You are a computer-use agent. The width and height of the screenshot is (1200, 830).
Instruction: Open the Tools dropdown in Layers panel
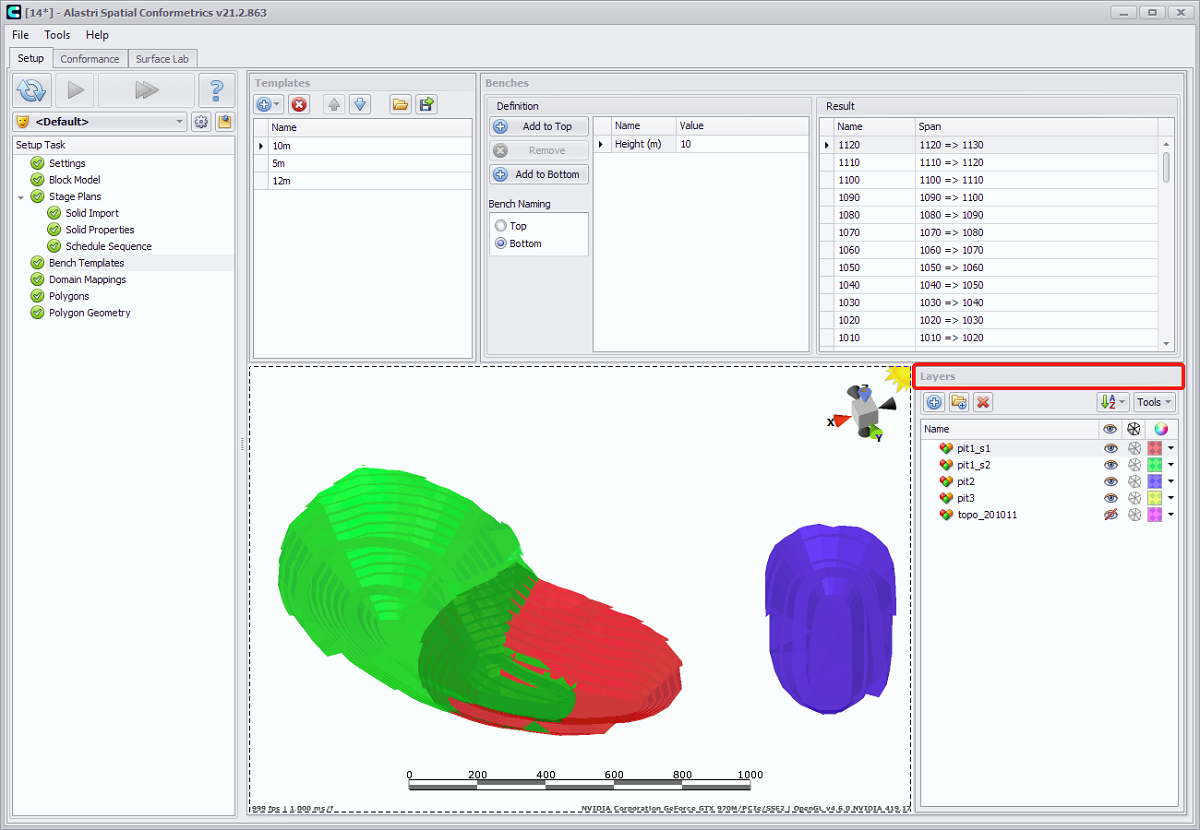click(x=1154, y=402)
